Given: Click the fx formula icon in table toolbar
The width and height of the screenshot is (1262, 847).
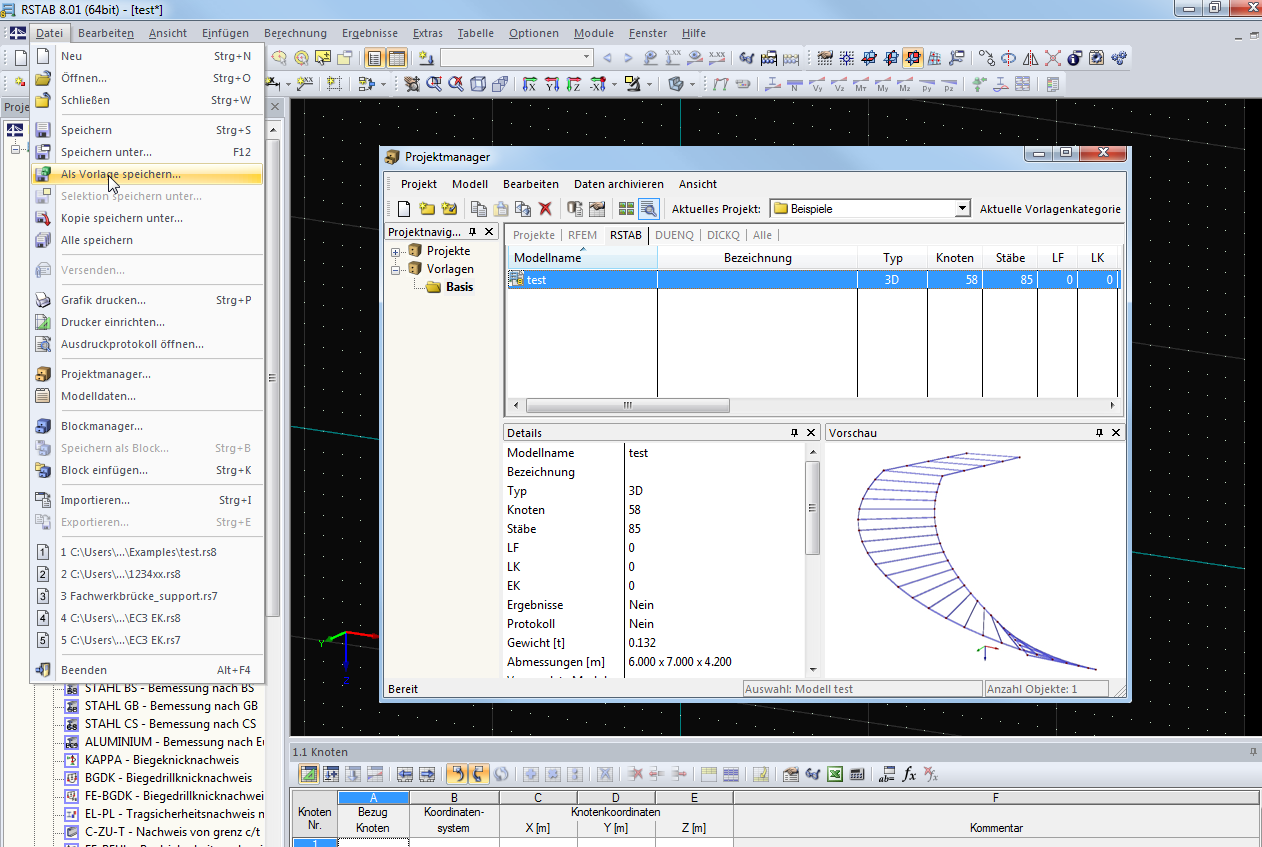Looking at the screenshot, I should [909, 774].
